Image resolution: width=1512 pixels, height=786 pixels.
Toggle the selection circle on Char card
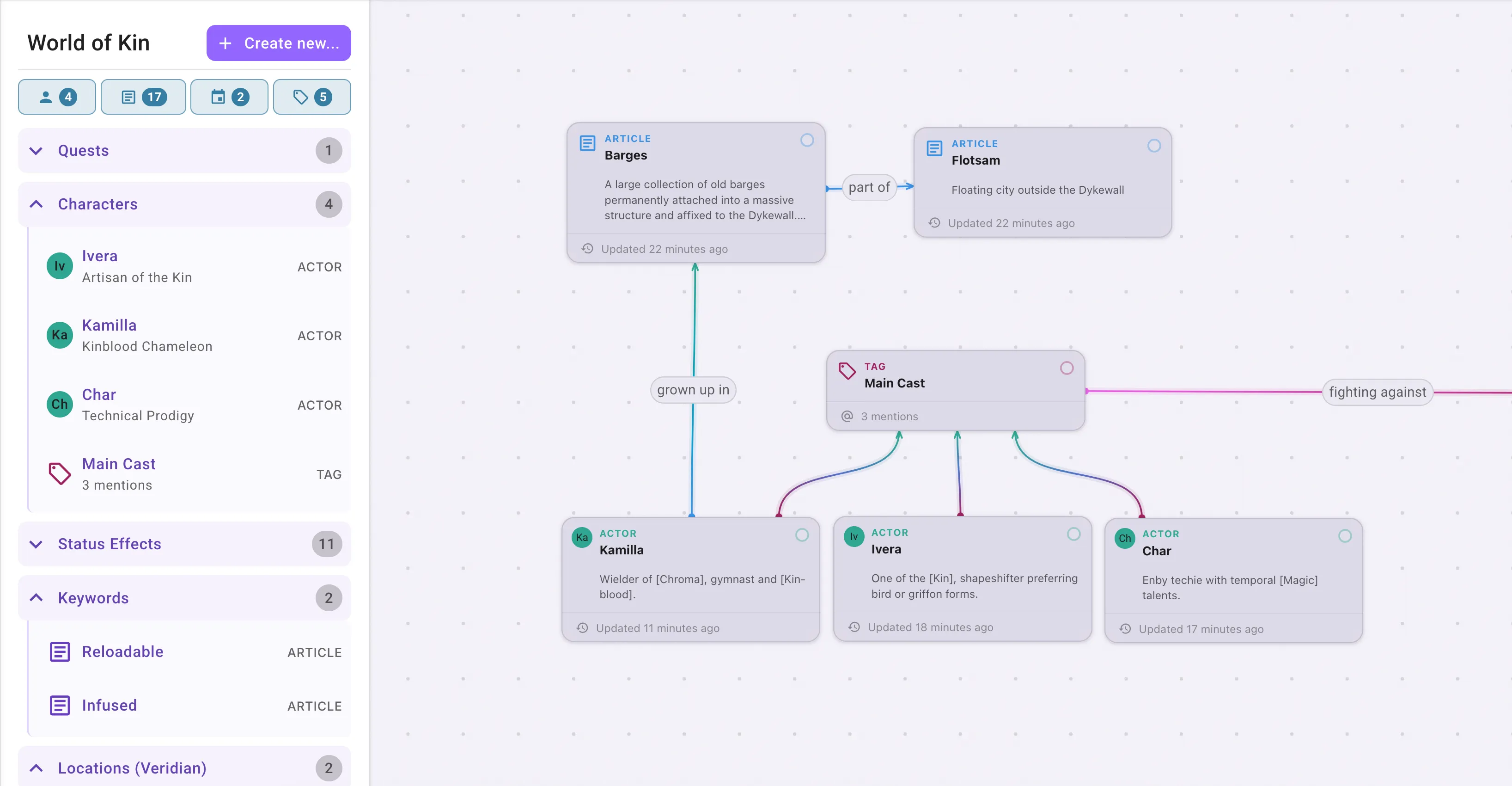click(x=1345, y=536)
